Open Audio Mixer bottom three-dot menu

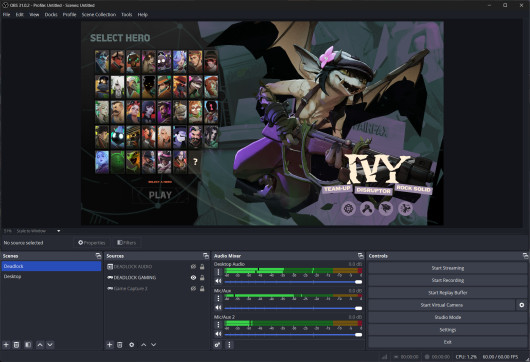[x=229, y=345]
